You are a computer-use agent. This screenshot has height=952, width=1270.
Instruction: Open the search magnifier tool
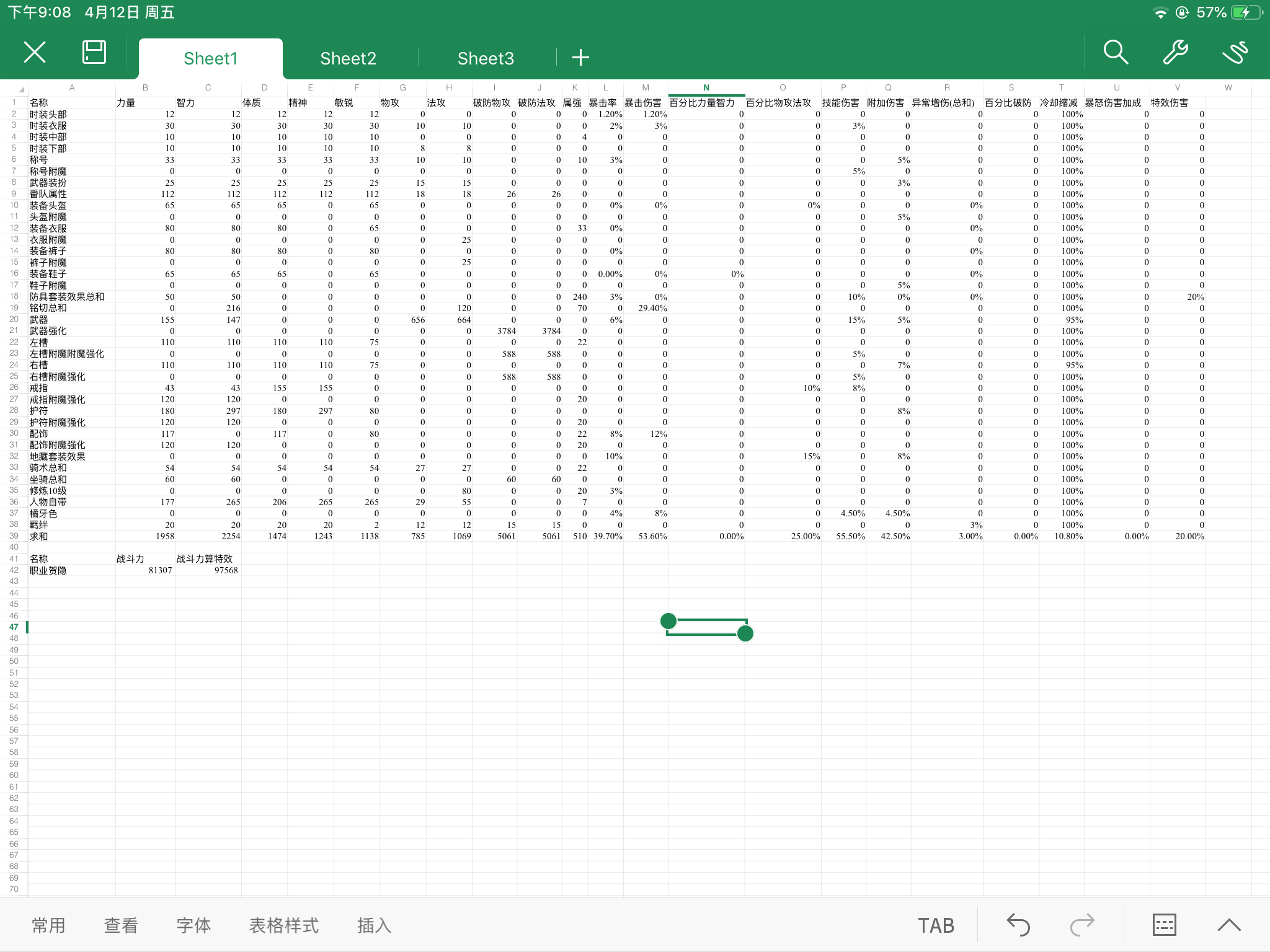pyautogui.click(x=1116, y=53)
